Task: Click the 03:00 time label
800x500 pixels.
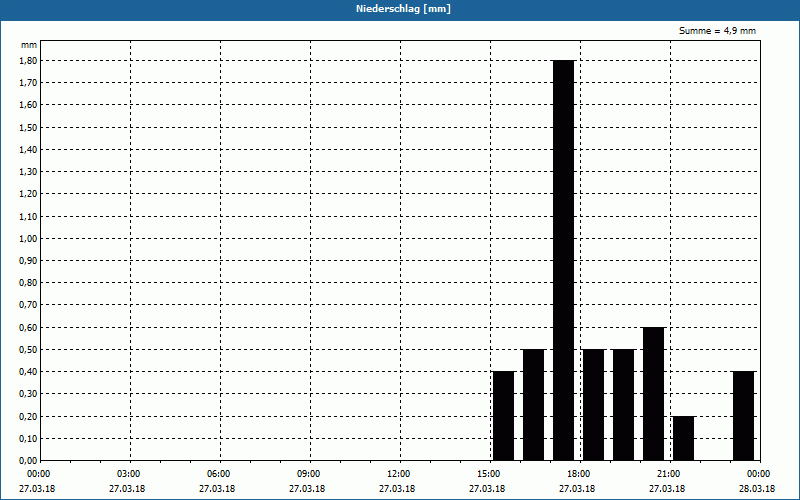Action: pos(130,474)
